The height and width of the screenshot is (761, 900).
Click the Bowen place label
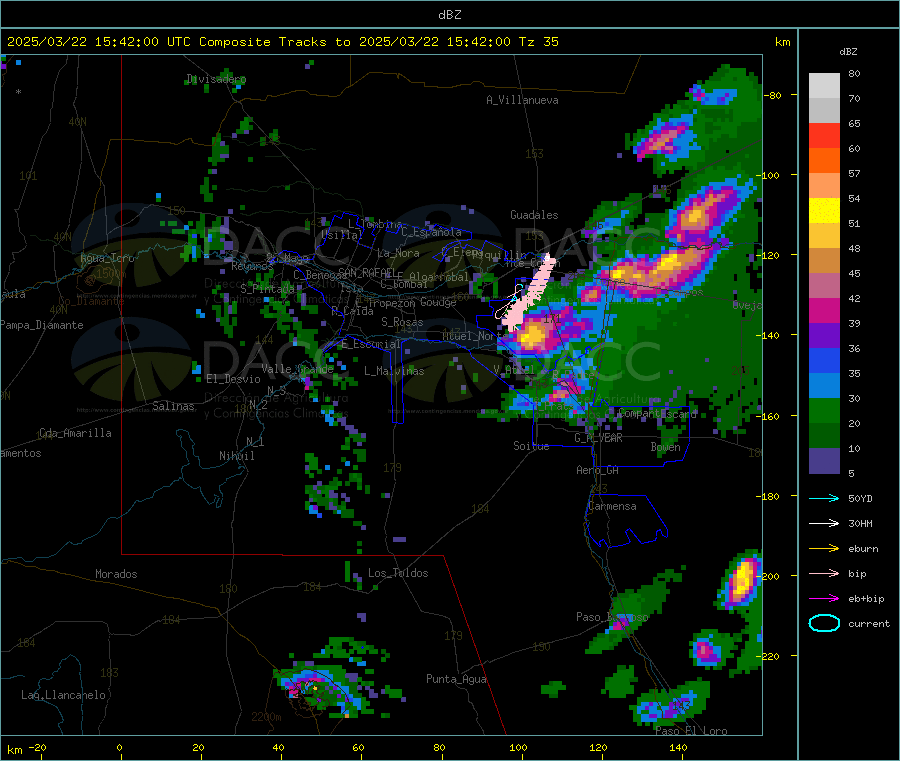[x=666, y=447]
